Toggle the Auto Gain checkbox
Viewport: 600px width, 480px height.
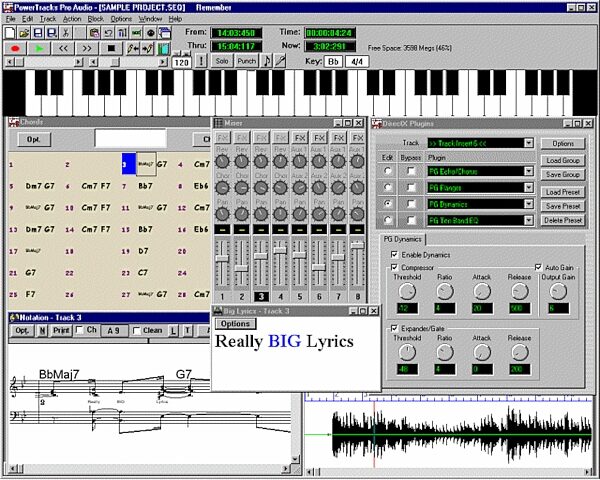(x=538, y=267)
